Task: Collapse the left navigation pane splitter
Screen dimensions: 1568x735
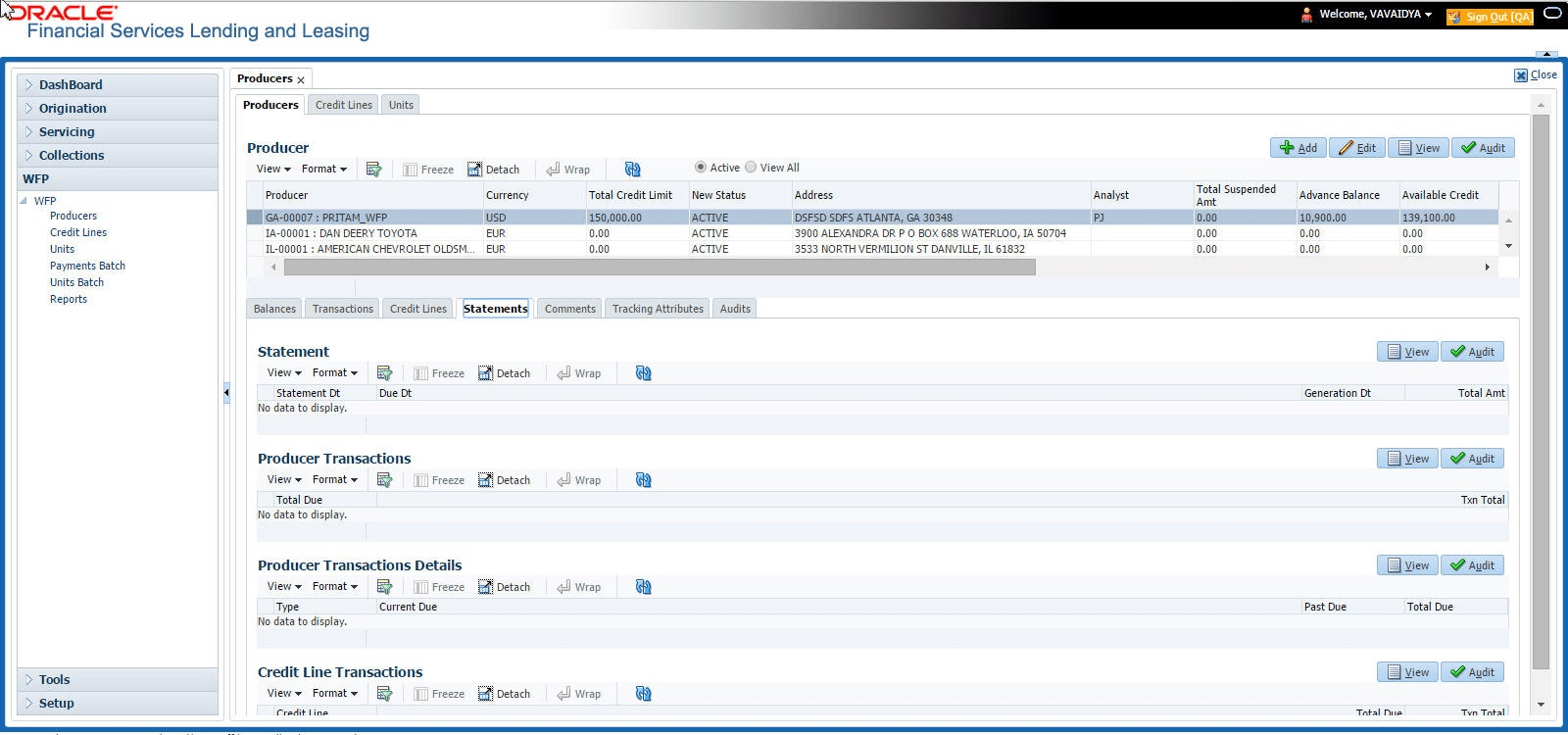Action: [226, 392]
